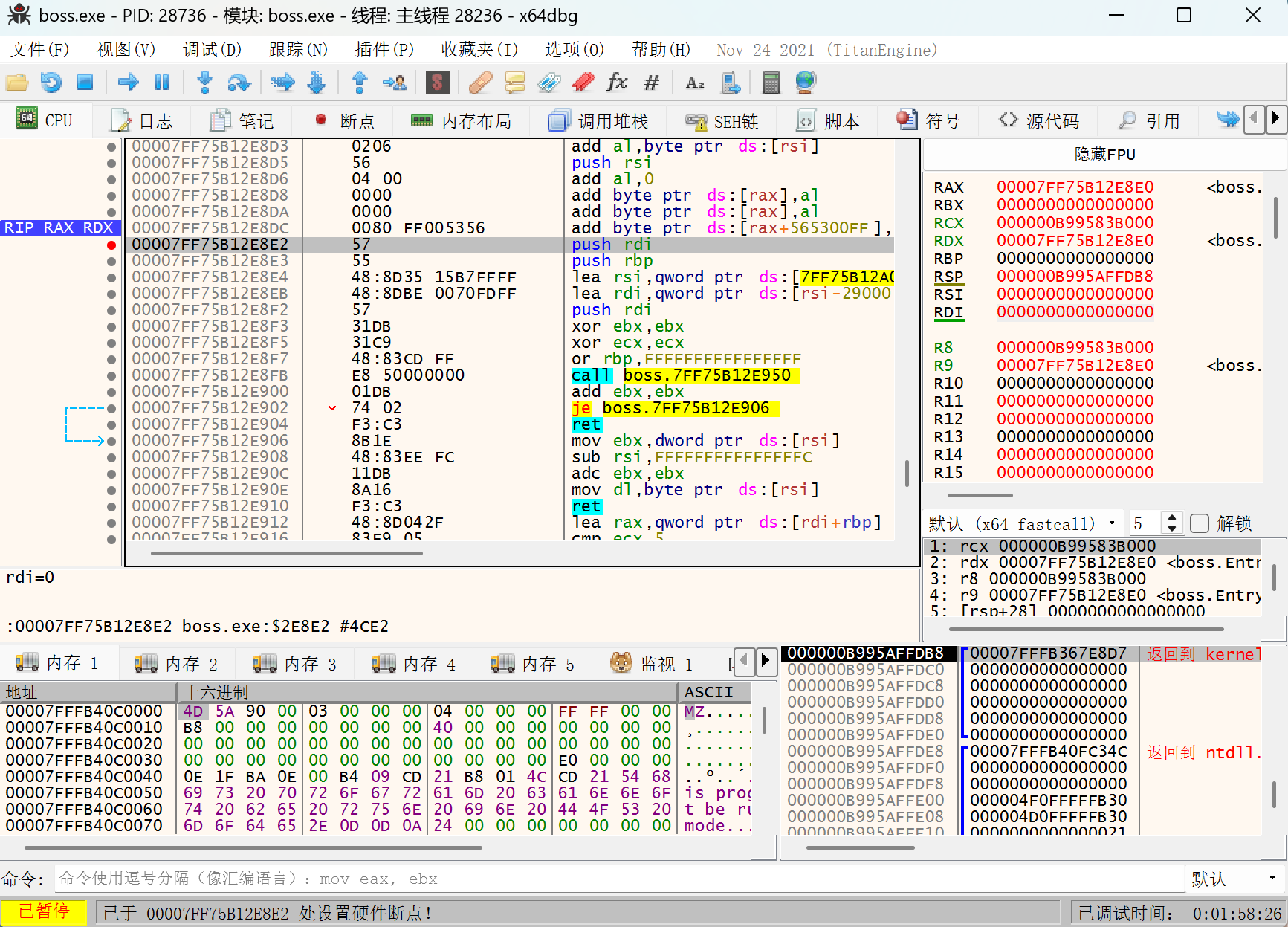Viewport: 1288px width, 927px height.
Task: Click the disassembly vertical scrollbar thumb
Action: (x=907, y=474)
